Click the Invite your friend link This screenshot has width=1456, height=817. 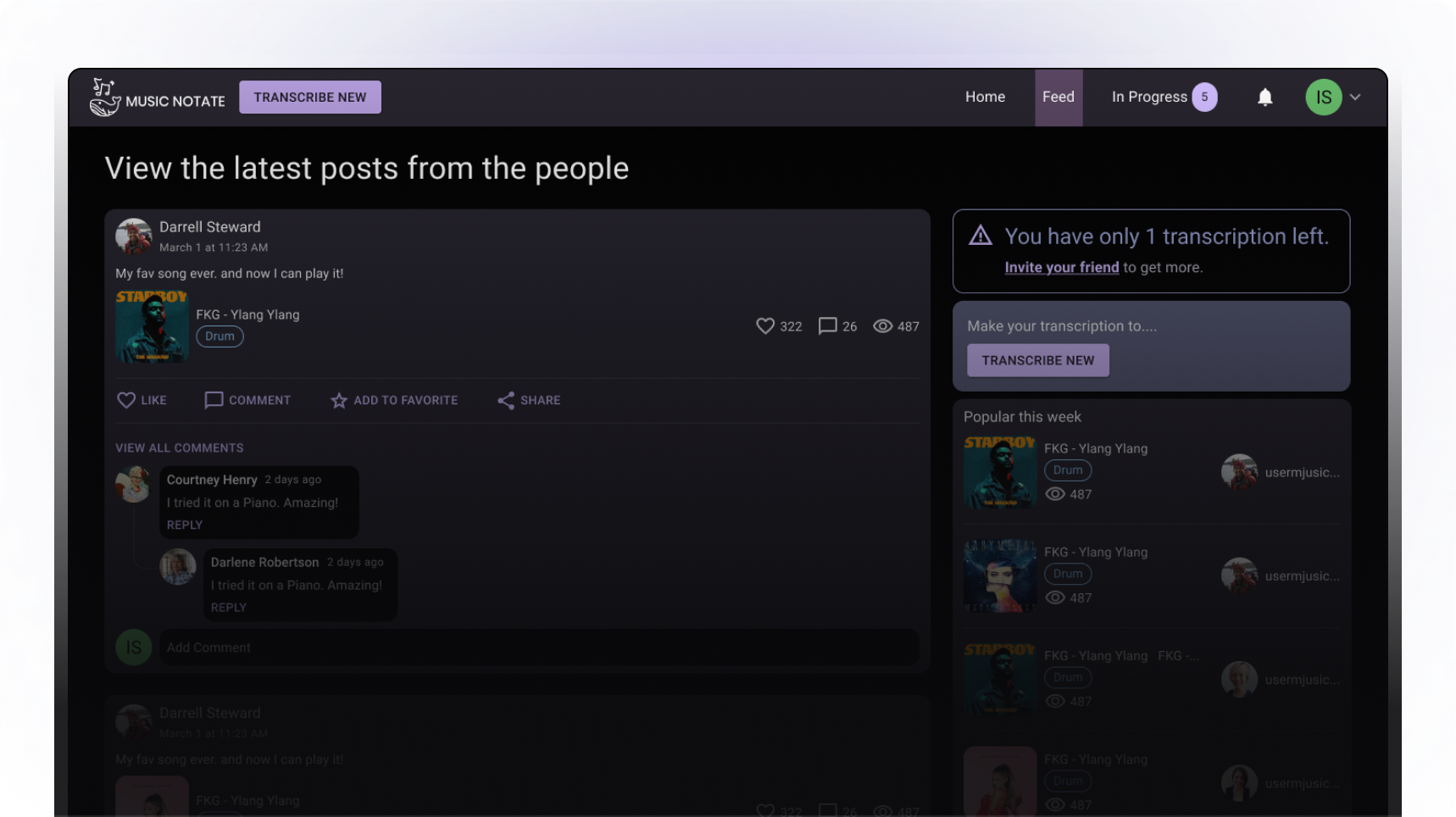tap(1061, 267)
